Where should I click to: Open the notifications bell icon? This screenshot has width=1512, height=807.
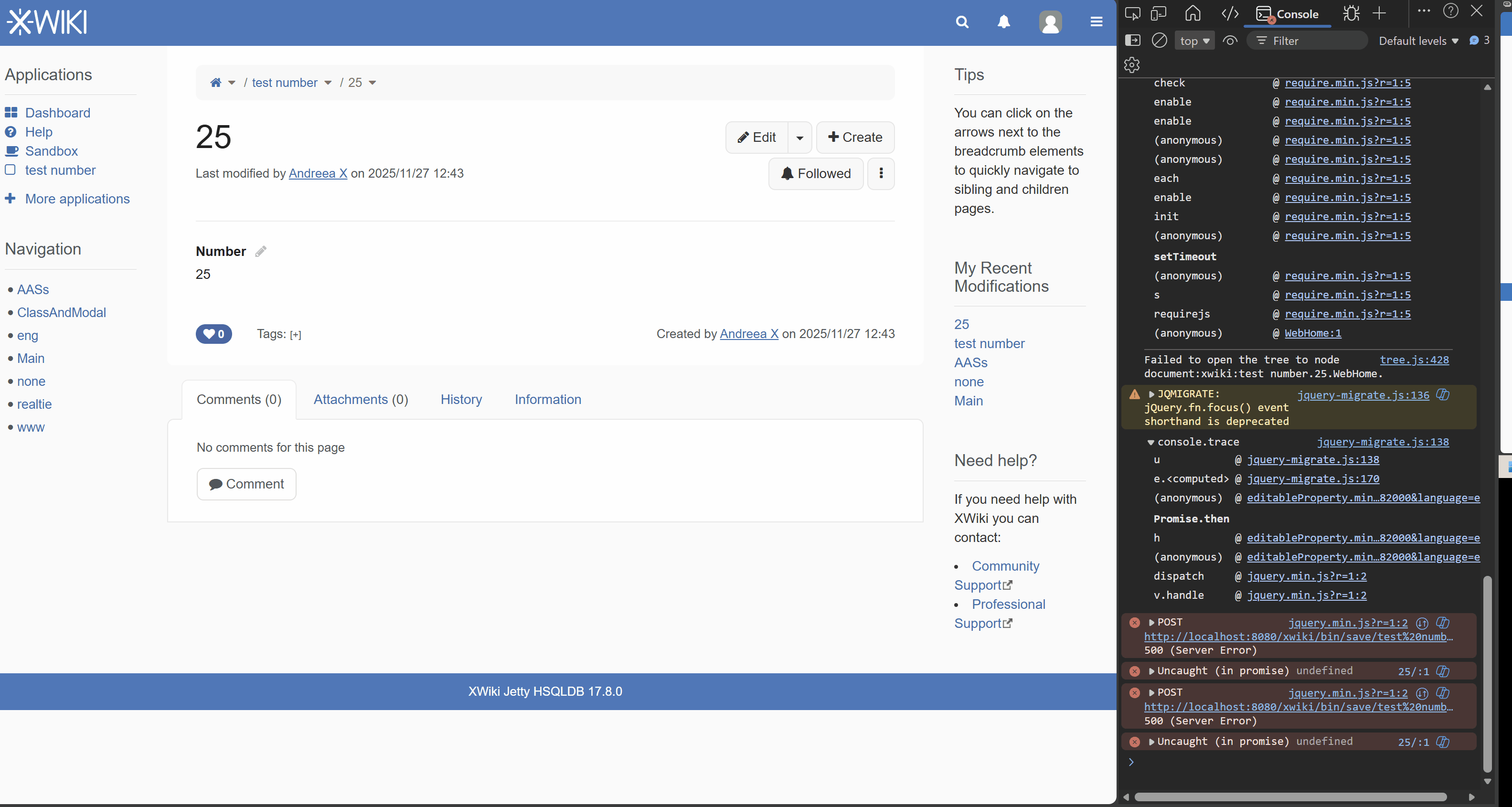tap(1004, 22)
